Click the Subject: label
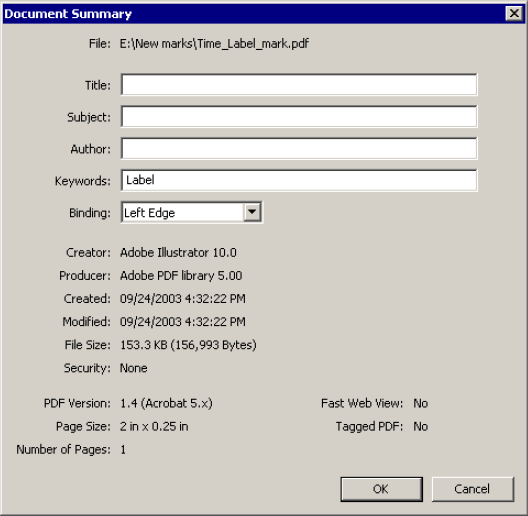The width and height of the screenshot is (528, 516). (89, 117)
